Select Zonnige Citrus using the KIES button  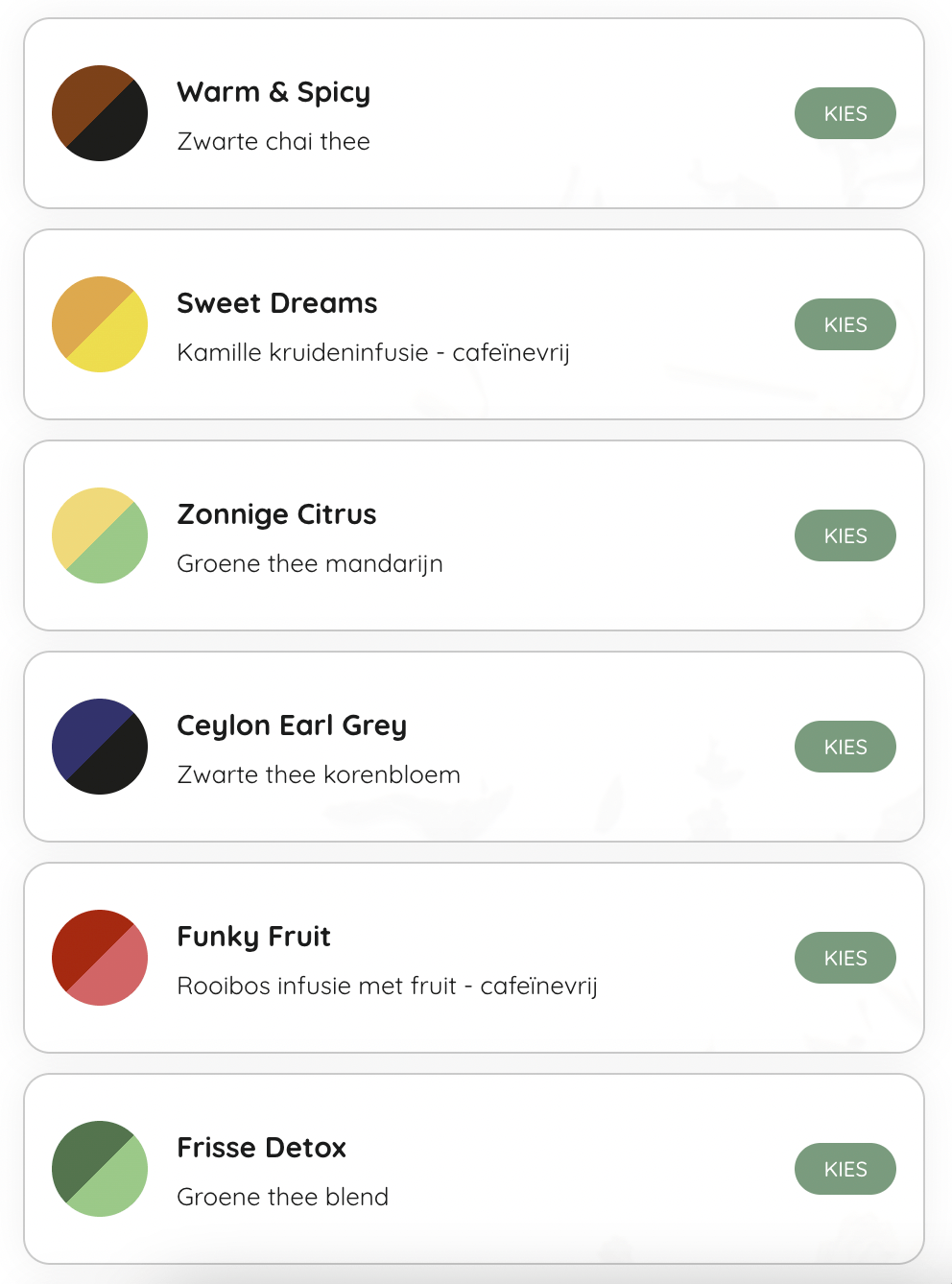tap(845, 535)
